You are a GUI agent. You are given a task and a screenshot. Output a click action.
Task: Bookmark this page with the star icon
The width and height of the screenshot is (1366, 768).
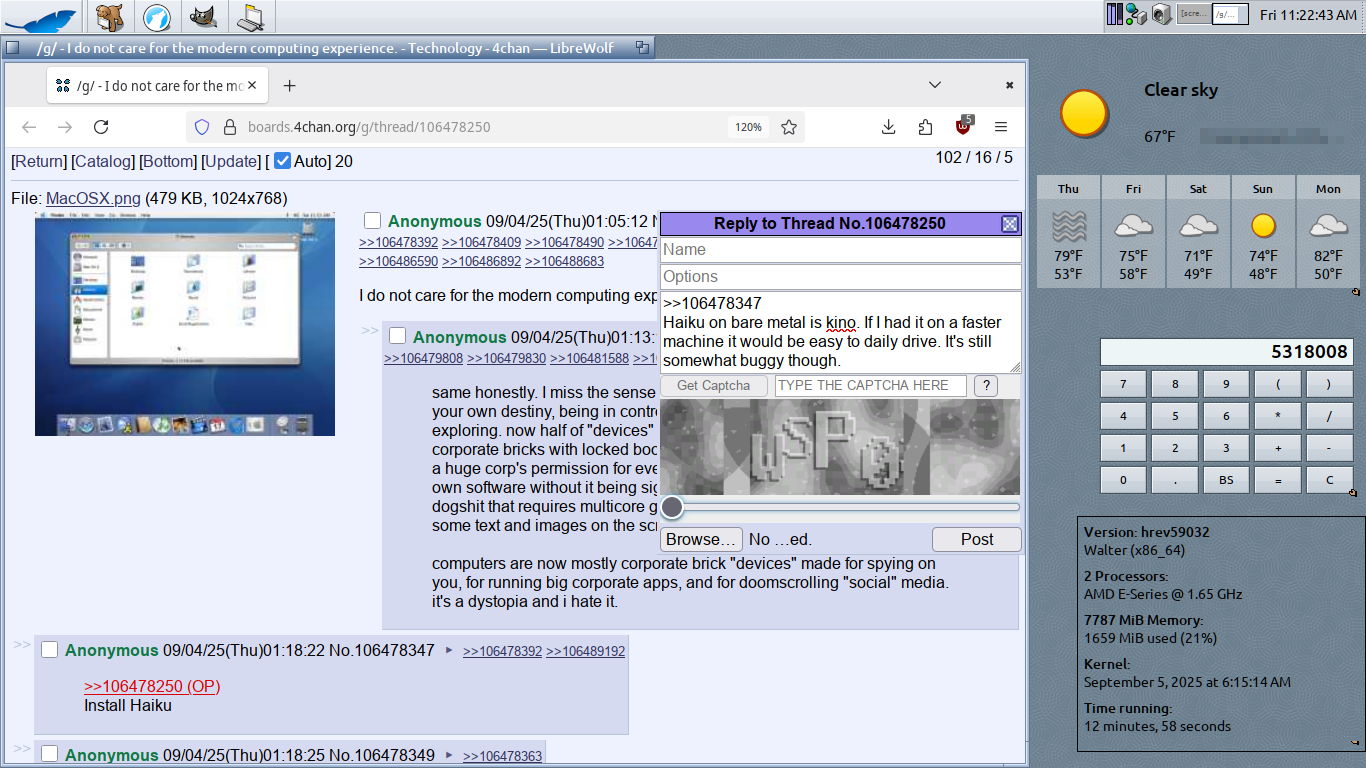pos(789,127)
